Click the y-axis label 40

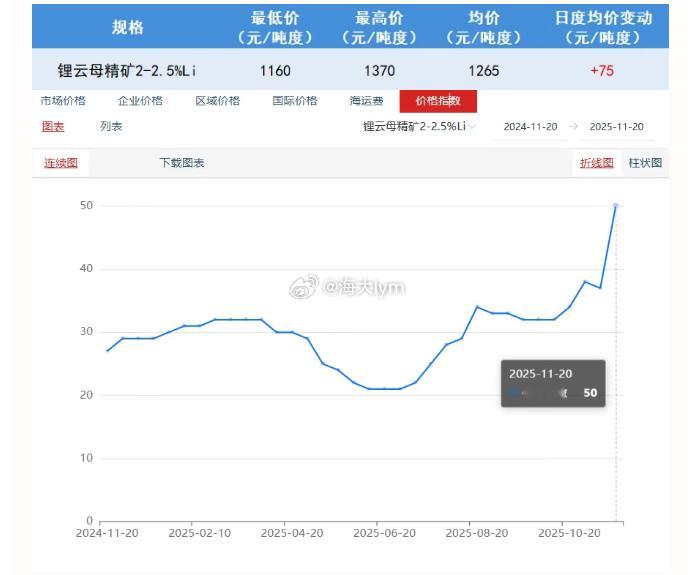coord(86,268)
